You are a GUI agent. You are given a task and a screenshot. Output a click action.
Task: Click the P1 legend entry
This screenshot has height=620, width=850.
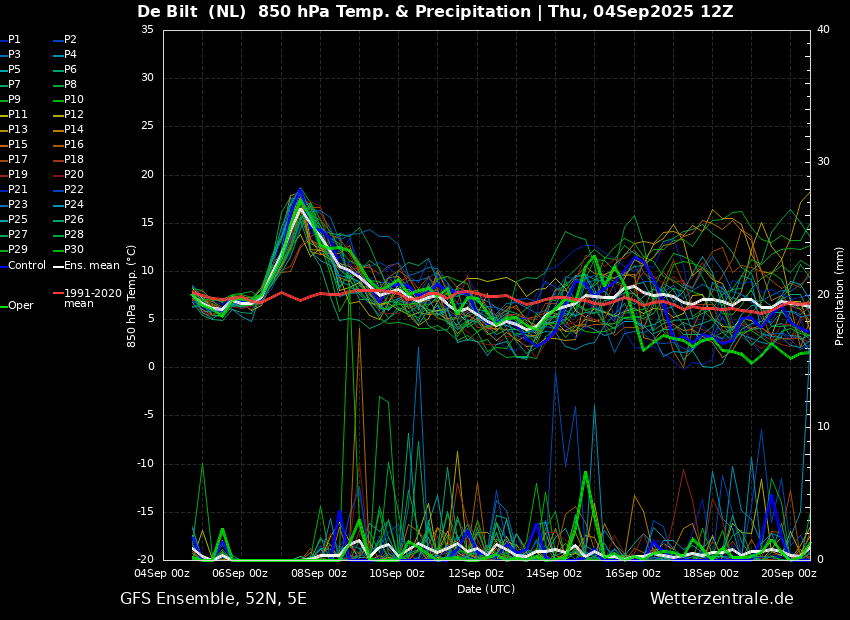tap(10, 40)
